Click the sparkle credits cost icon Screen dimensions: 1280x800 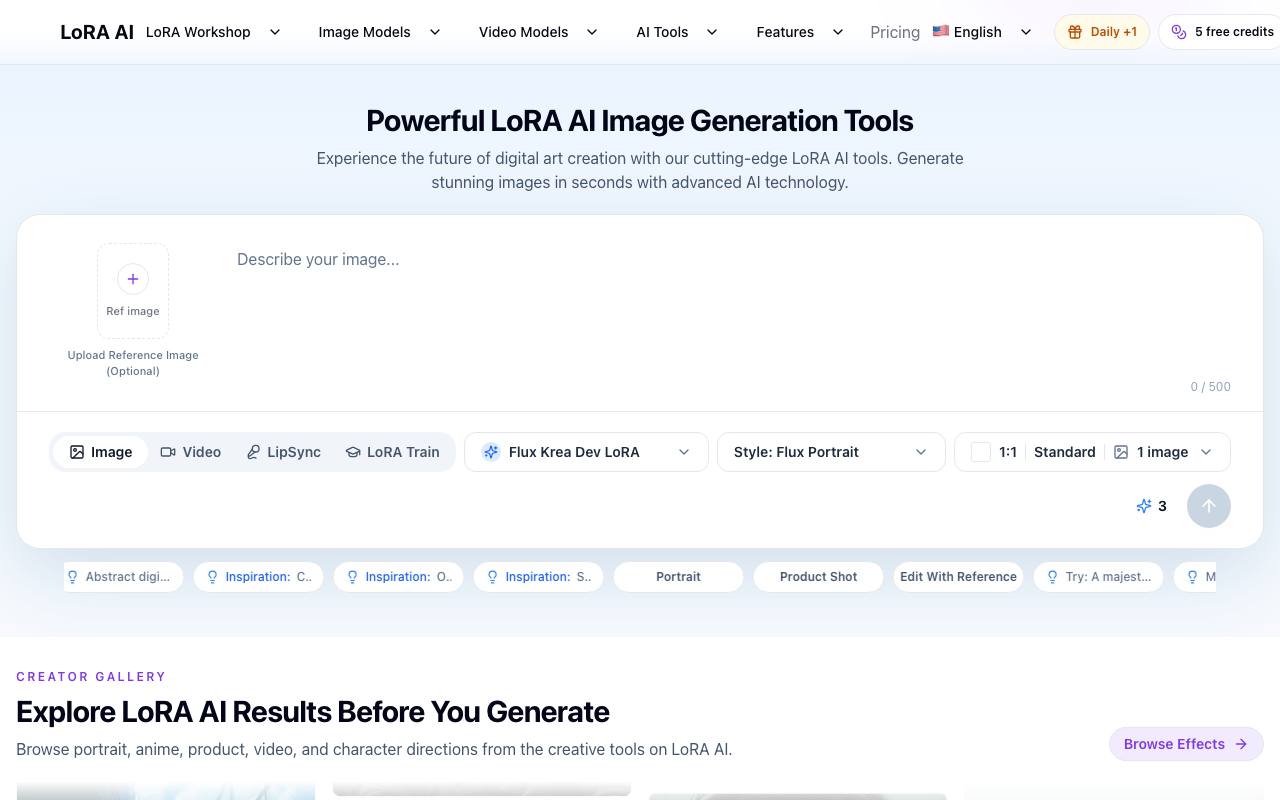pos(1144,506)
